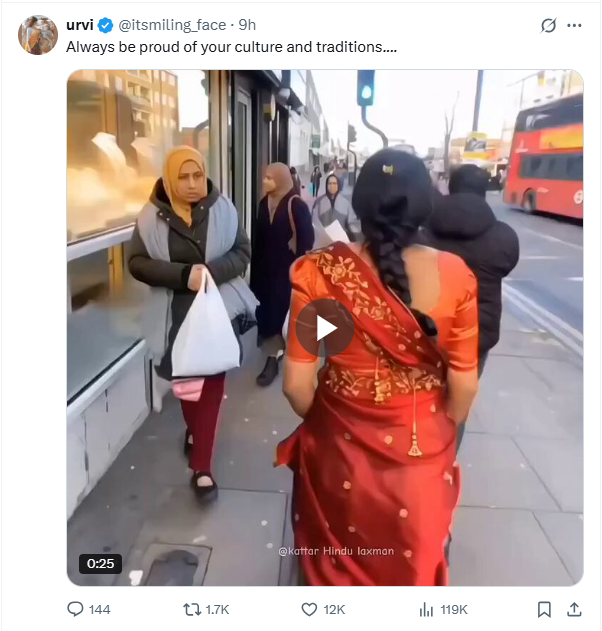Click the 144 replies count
The width and height of the screenshot is (602, 631).
point(99,610)
